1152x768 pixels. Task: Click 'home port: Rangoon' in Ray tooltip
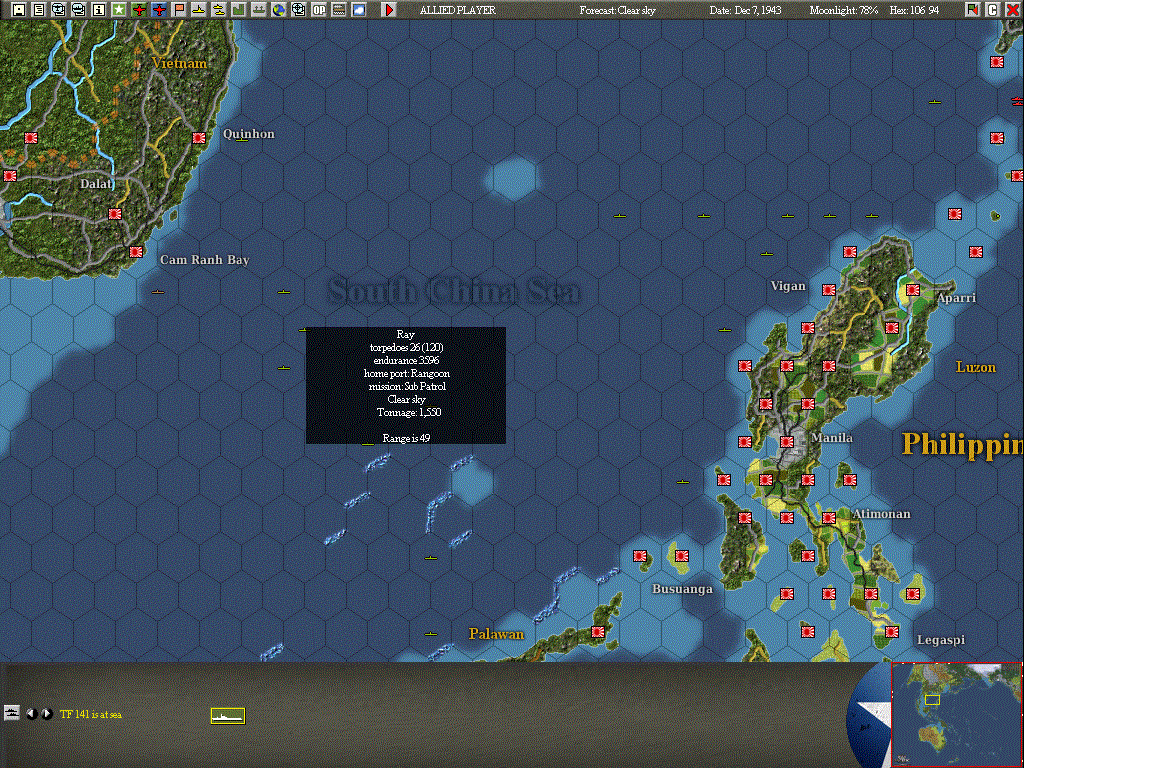click(406, 373)
